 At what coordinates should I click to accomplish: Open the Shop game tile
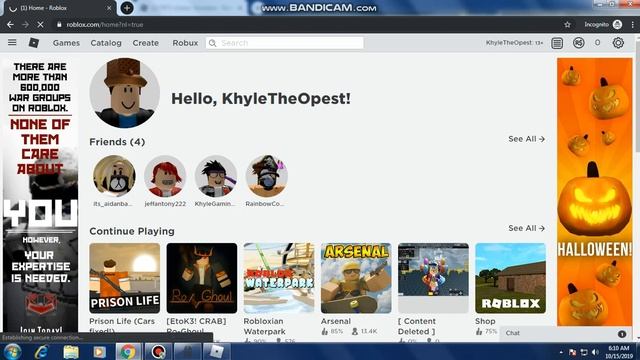pos(510,278)
